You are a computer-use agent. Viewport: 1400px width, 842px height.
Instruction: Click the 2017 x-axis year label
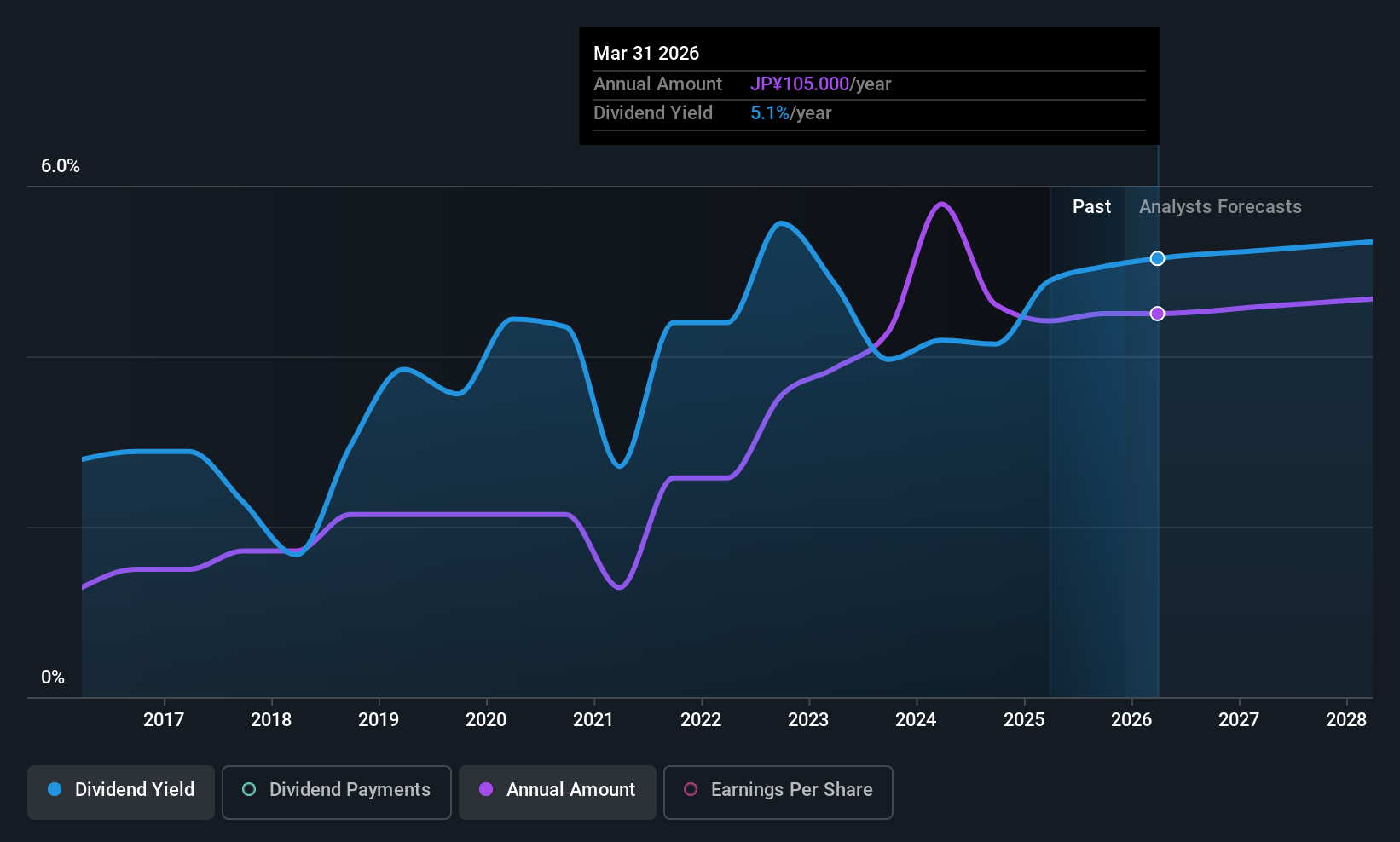pos(164,720)
